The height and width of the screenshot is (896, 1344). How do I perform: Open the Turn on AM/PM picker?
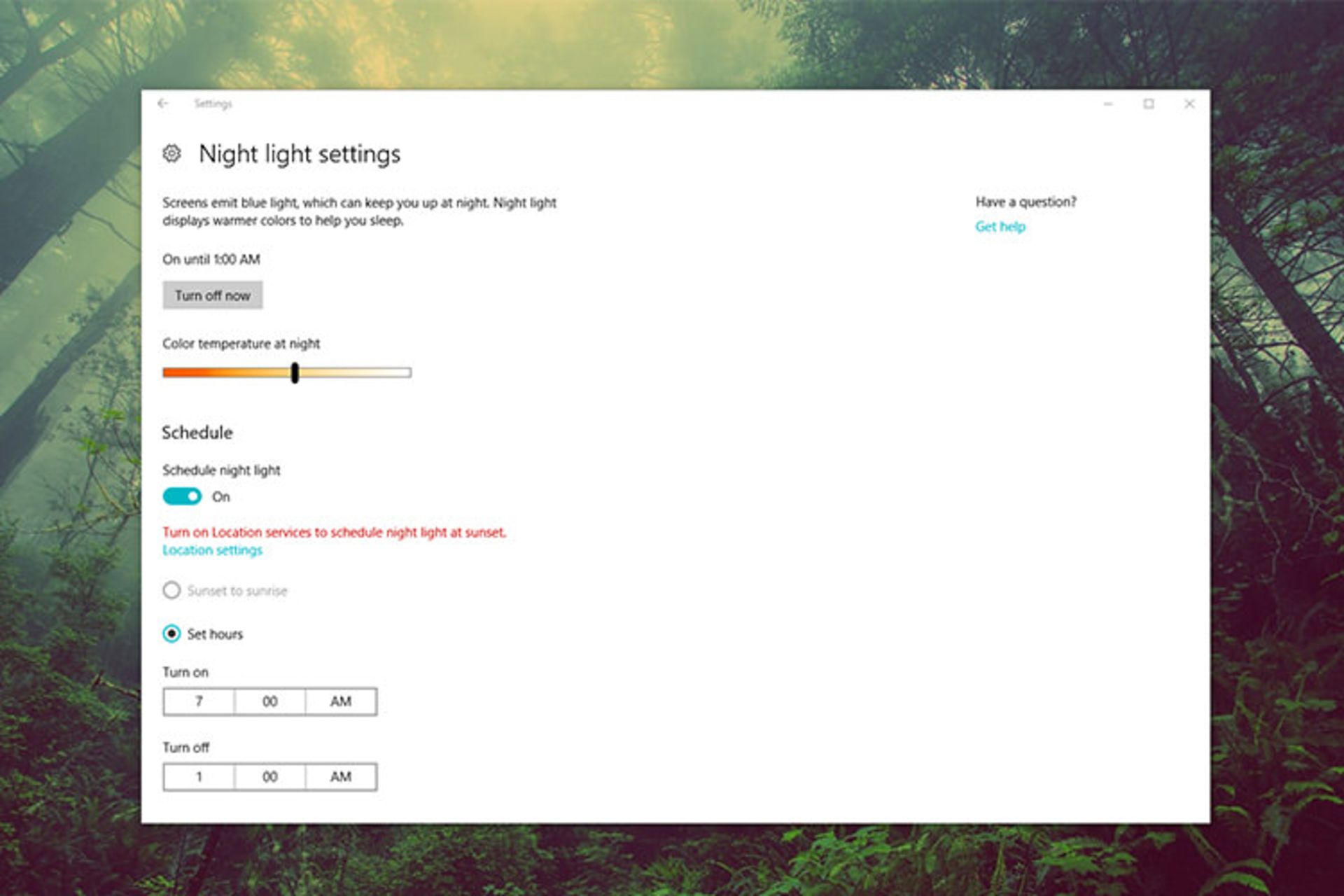coord(341,701)
